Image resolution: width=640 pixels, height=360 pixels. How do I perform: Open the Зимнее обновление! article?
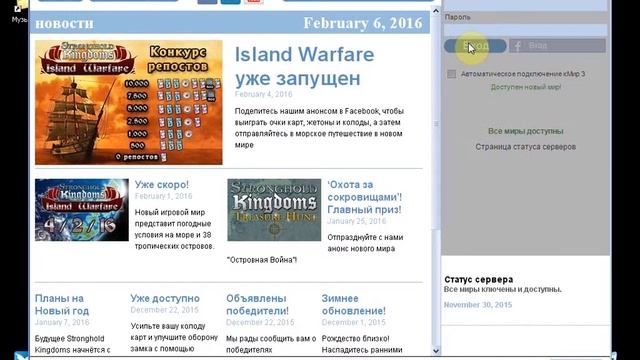pyautogui.click(x=353, y=304)
